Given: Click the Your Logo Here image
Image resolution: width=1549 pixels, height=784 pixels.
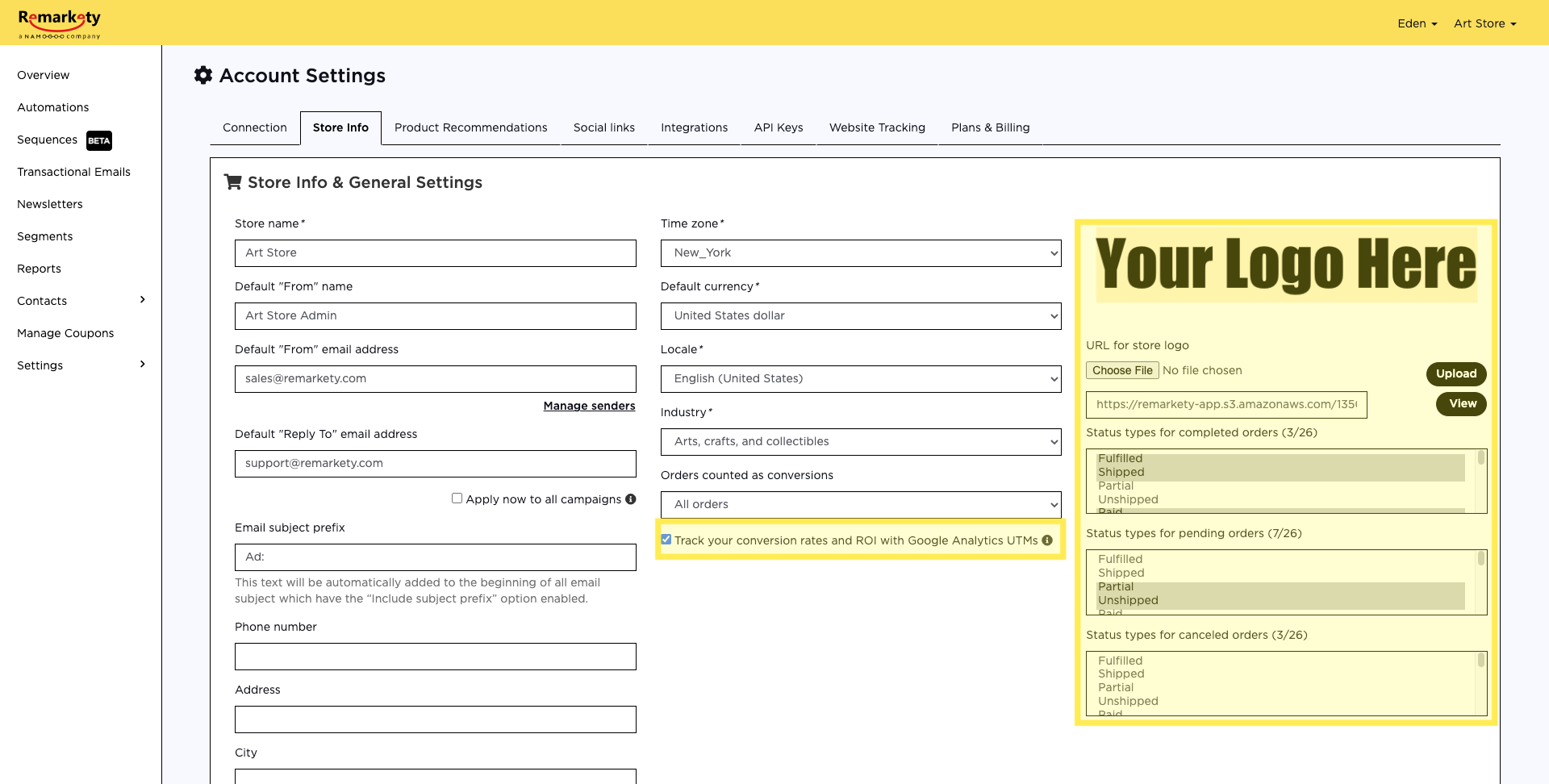Looking at the screenshot, I should [1286, 265].
